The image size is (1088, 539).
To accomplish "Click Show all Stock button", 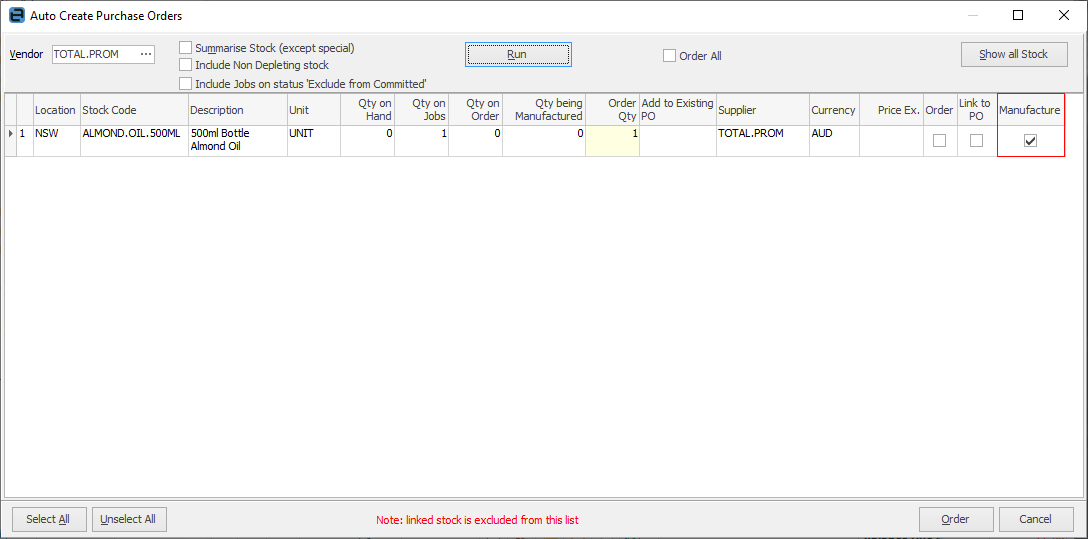I will pos(1014,54).
